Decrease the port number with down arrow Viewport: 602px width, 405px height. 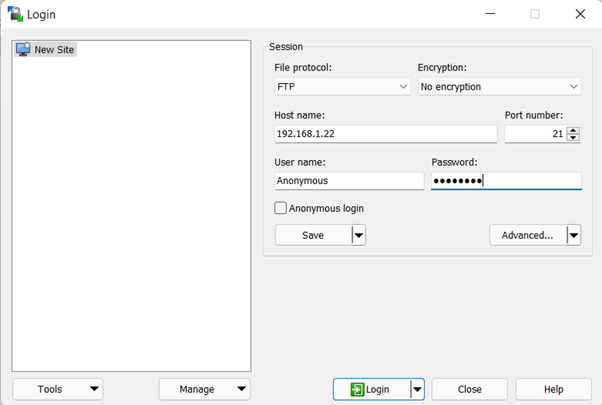pyautogui.click(x=573, y=138)
